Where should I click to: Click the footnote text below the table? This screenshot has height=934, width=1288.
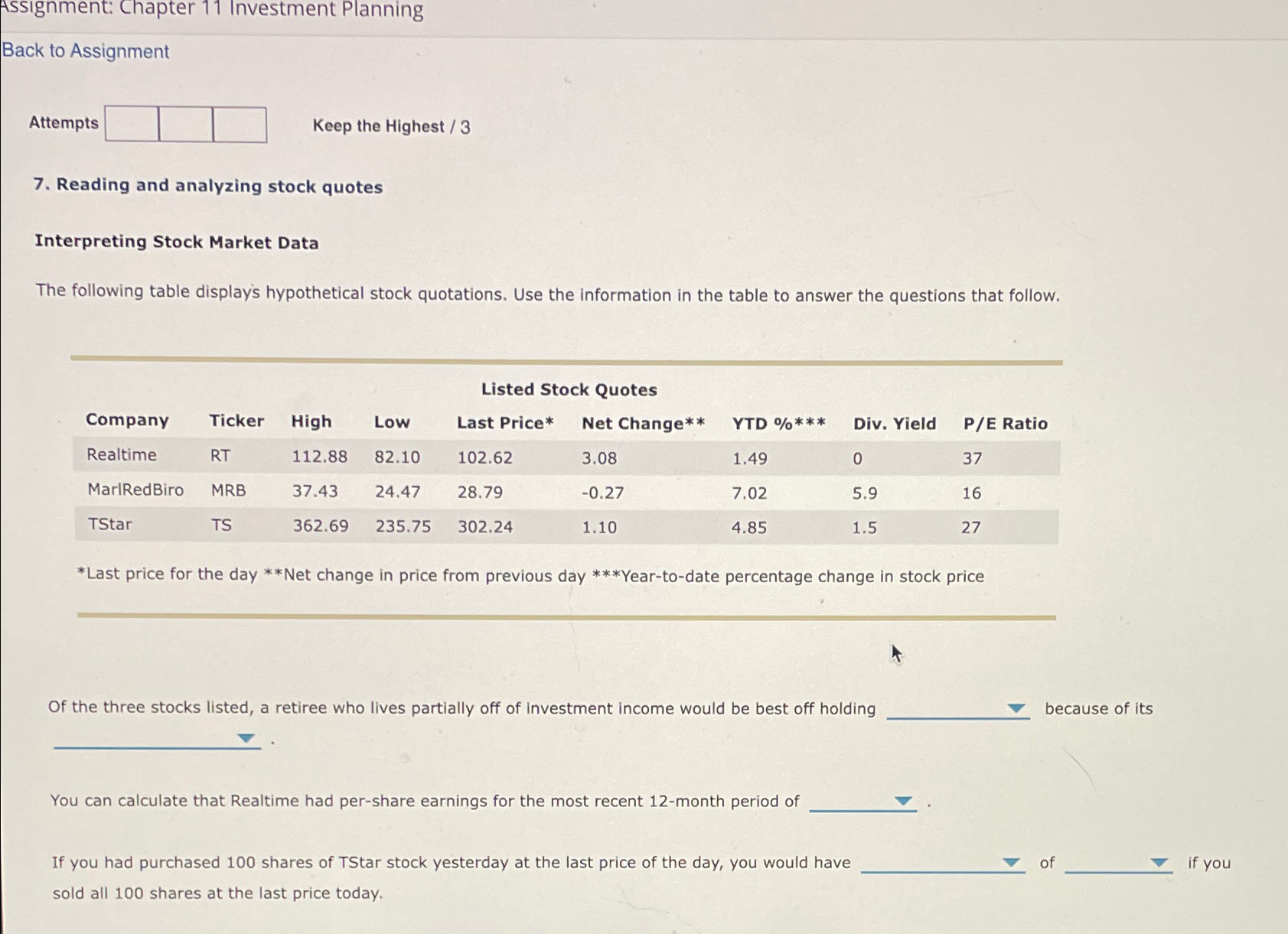coord(531,575)
